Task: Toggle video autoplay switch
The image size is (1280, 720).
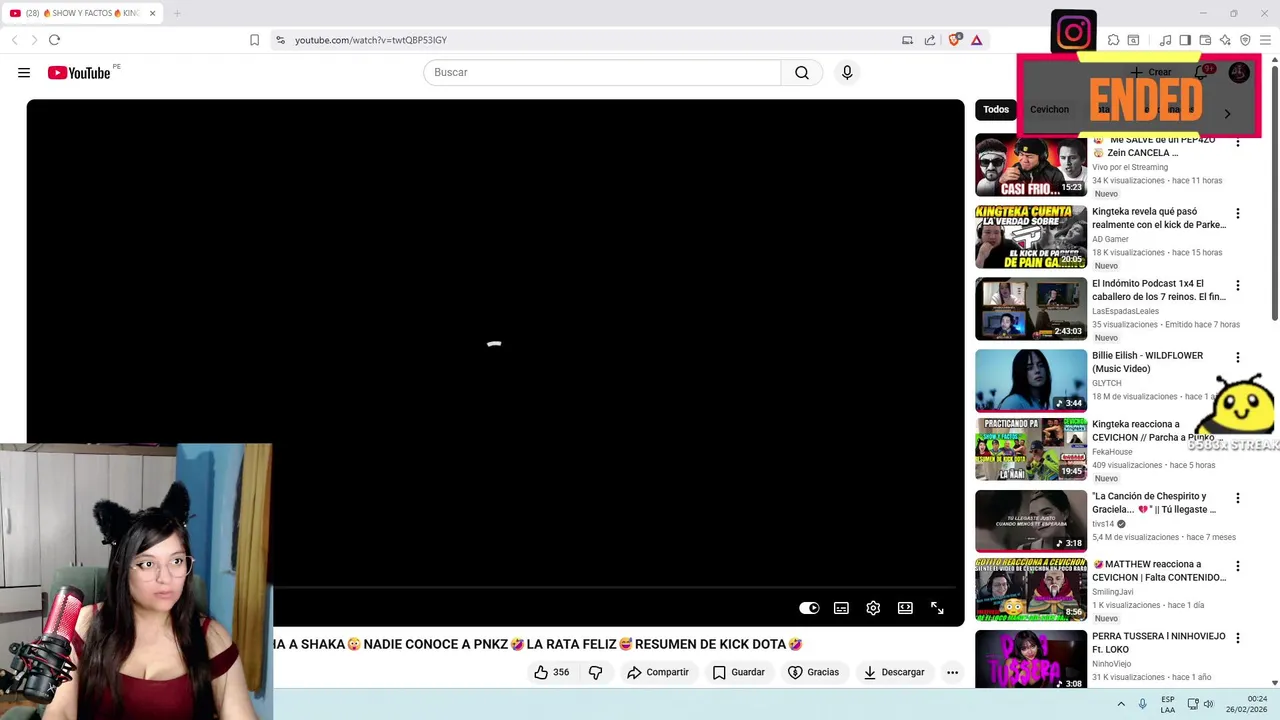Action: point(809,608)
